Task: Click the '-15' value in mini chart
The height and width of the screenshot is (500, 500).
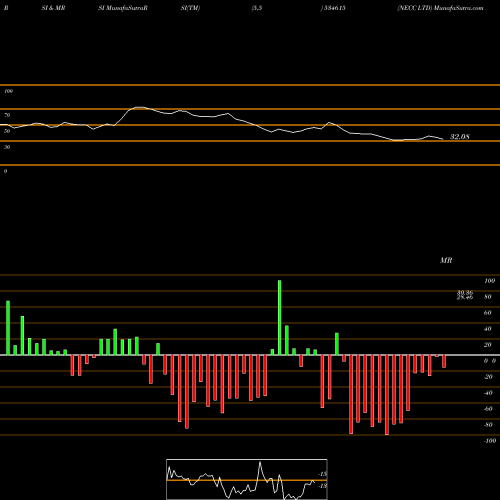Action: (x=322, y=474)
